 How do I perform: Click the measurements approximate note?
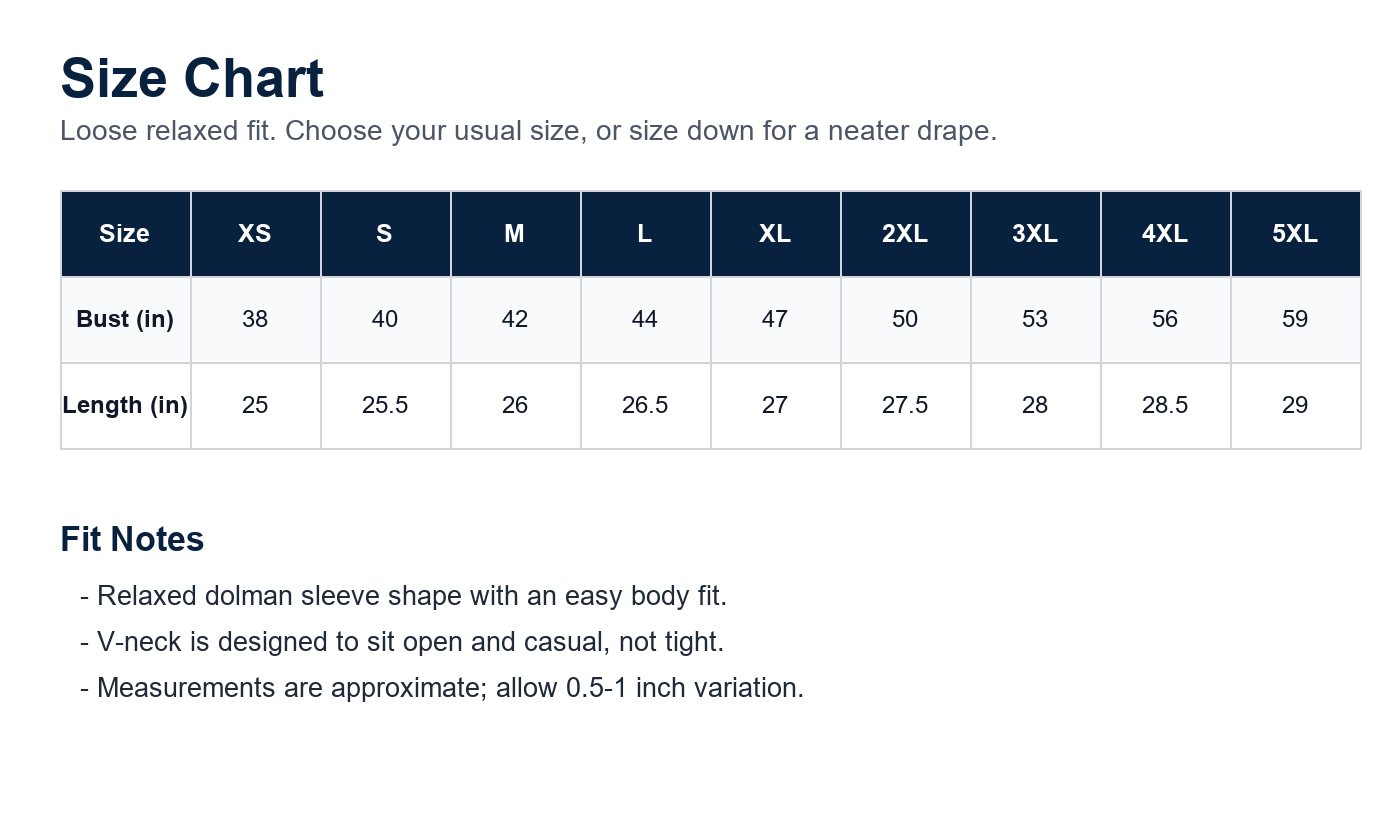coord(442,688)
